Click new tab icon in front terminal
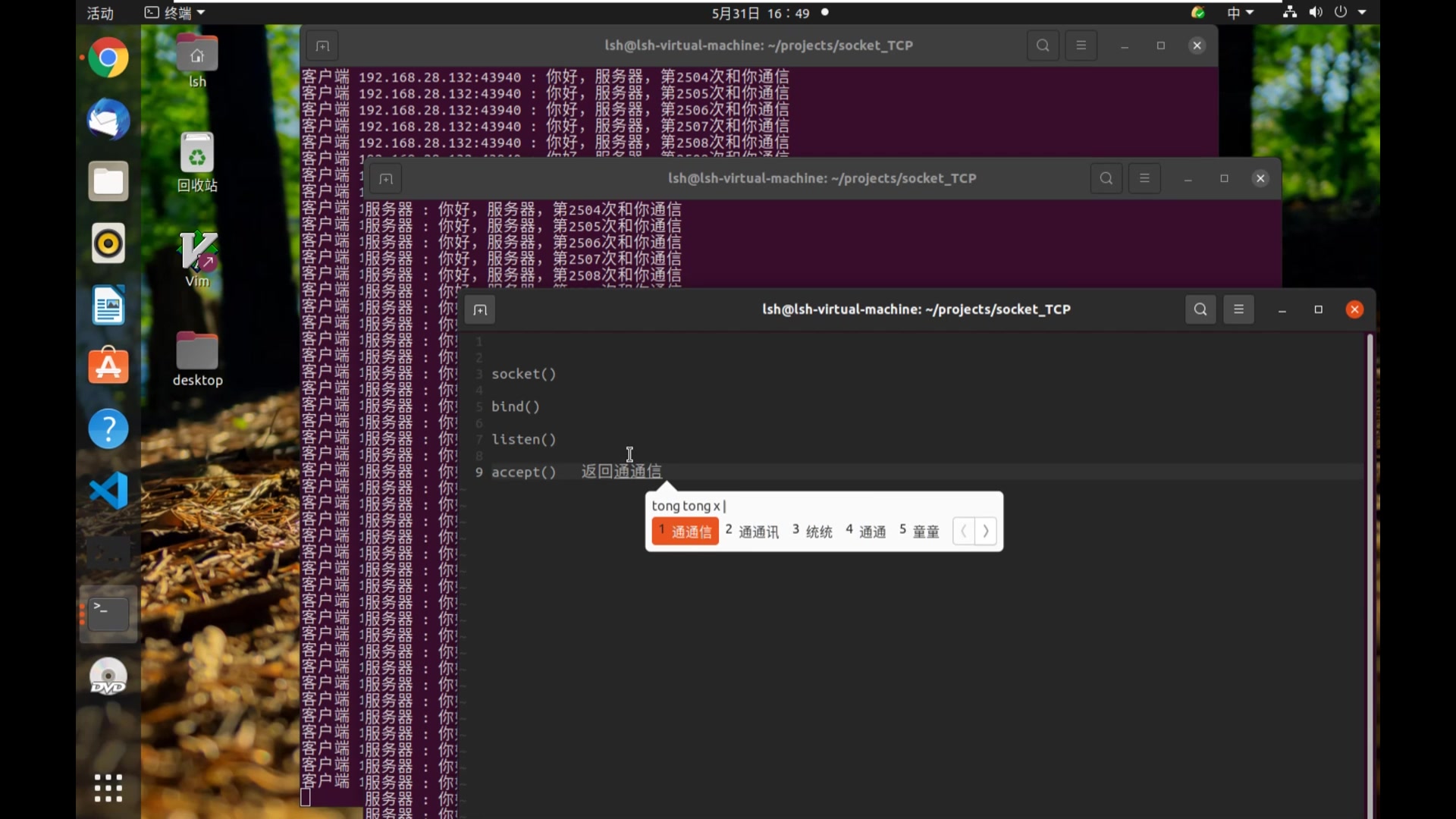Screen dimensions: 1456x819 [480, 309]
